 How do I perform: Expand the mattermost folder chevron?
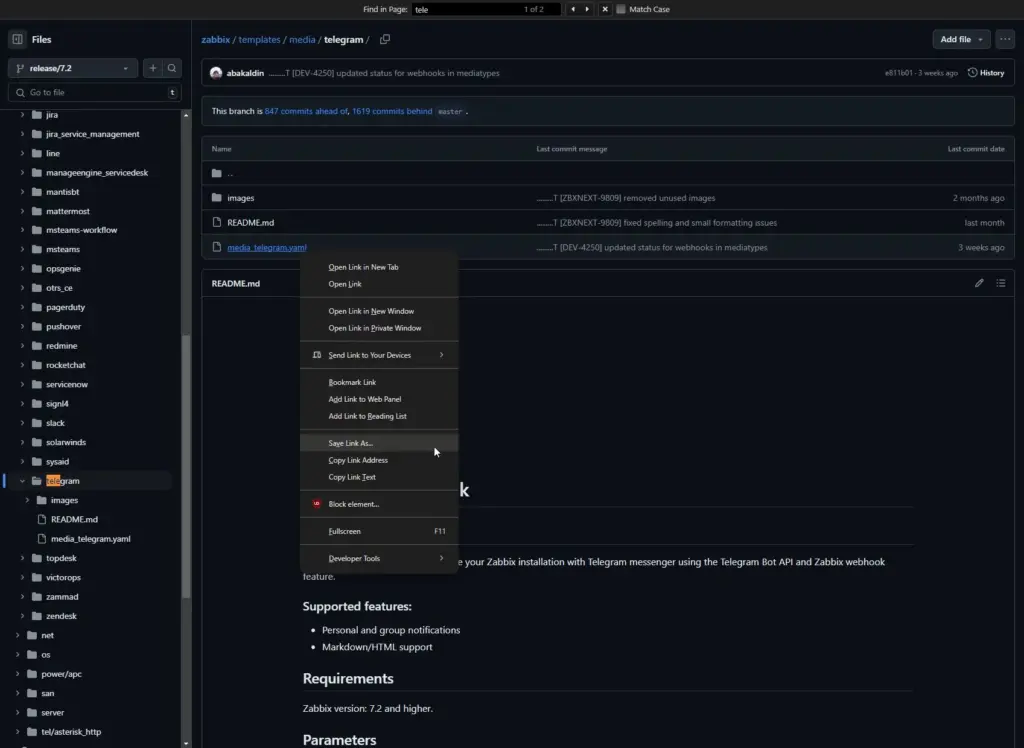pos(22,211)
